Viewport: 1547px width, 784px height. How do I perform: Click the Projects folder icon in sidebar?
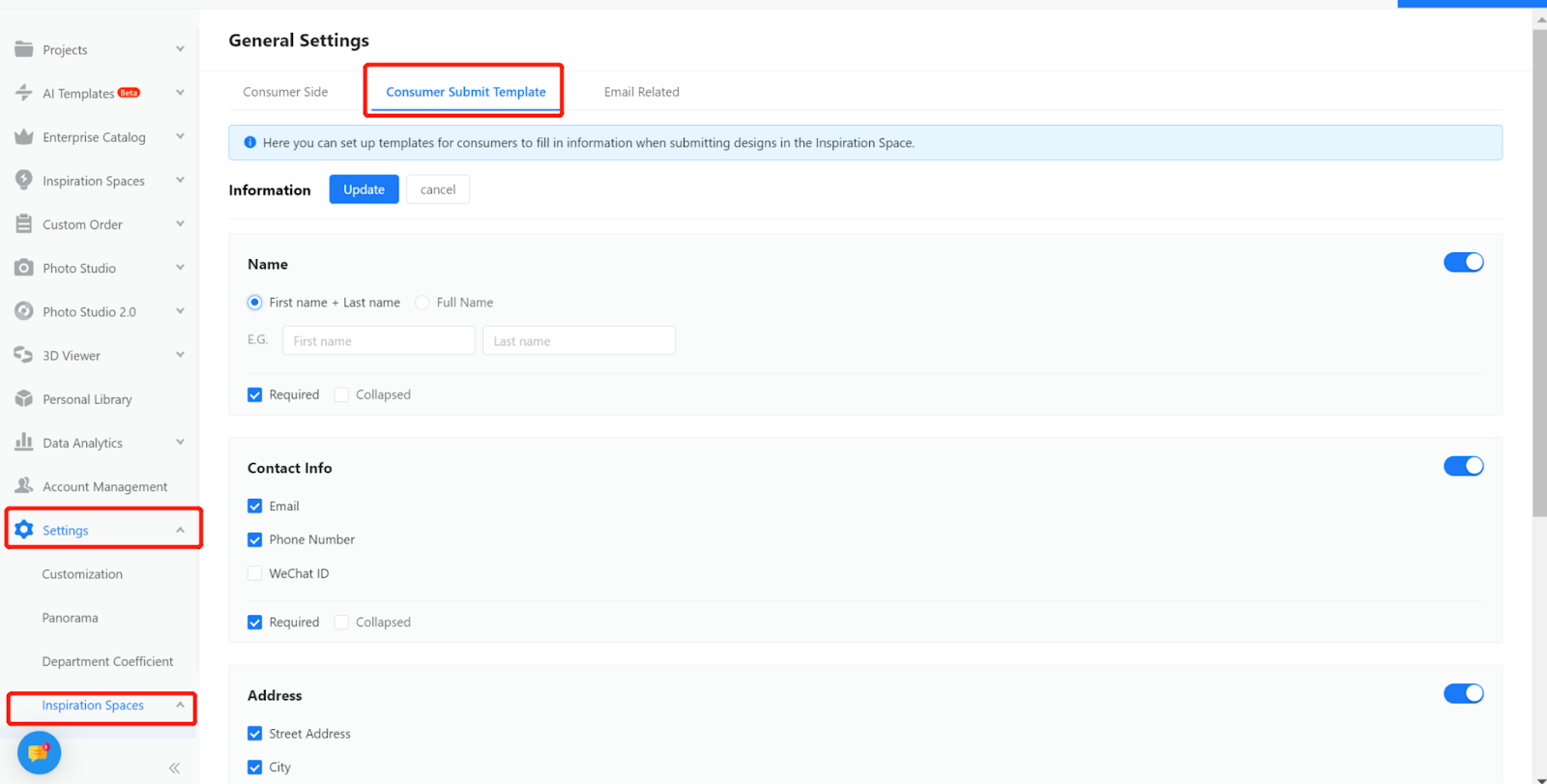click(x=24, y=49)
